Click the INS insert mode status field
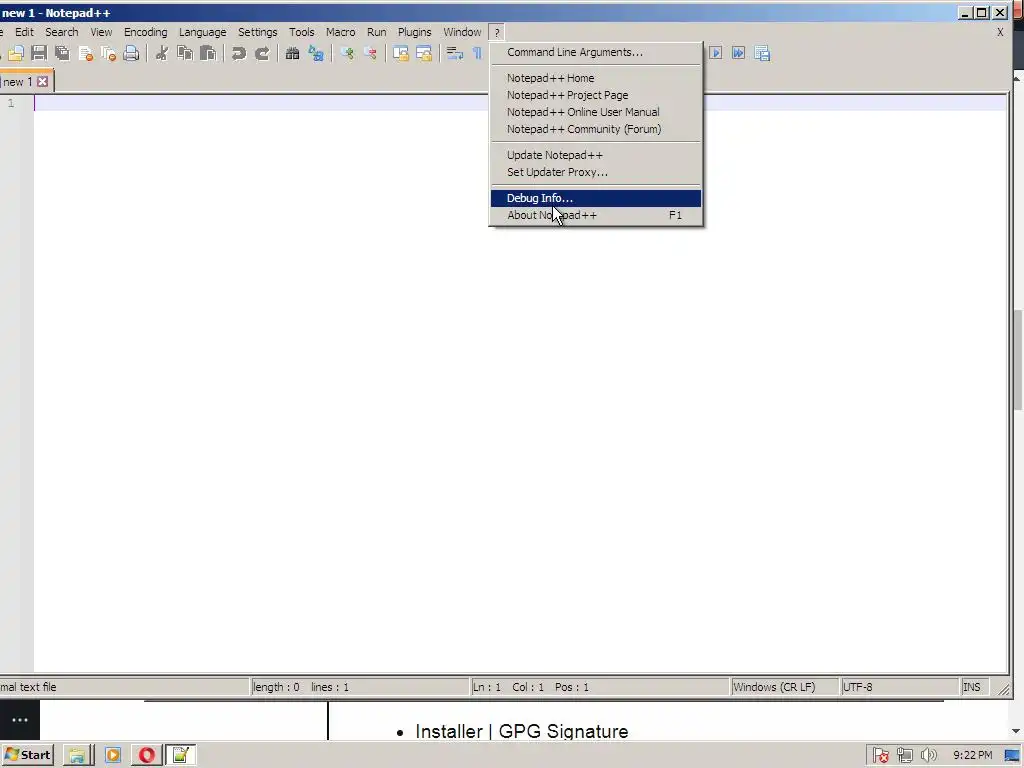1024x768 pixels. coord(976,687)
